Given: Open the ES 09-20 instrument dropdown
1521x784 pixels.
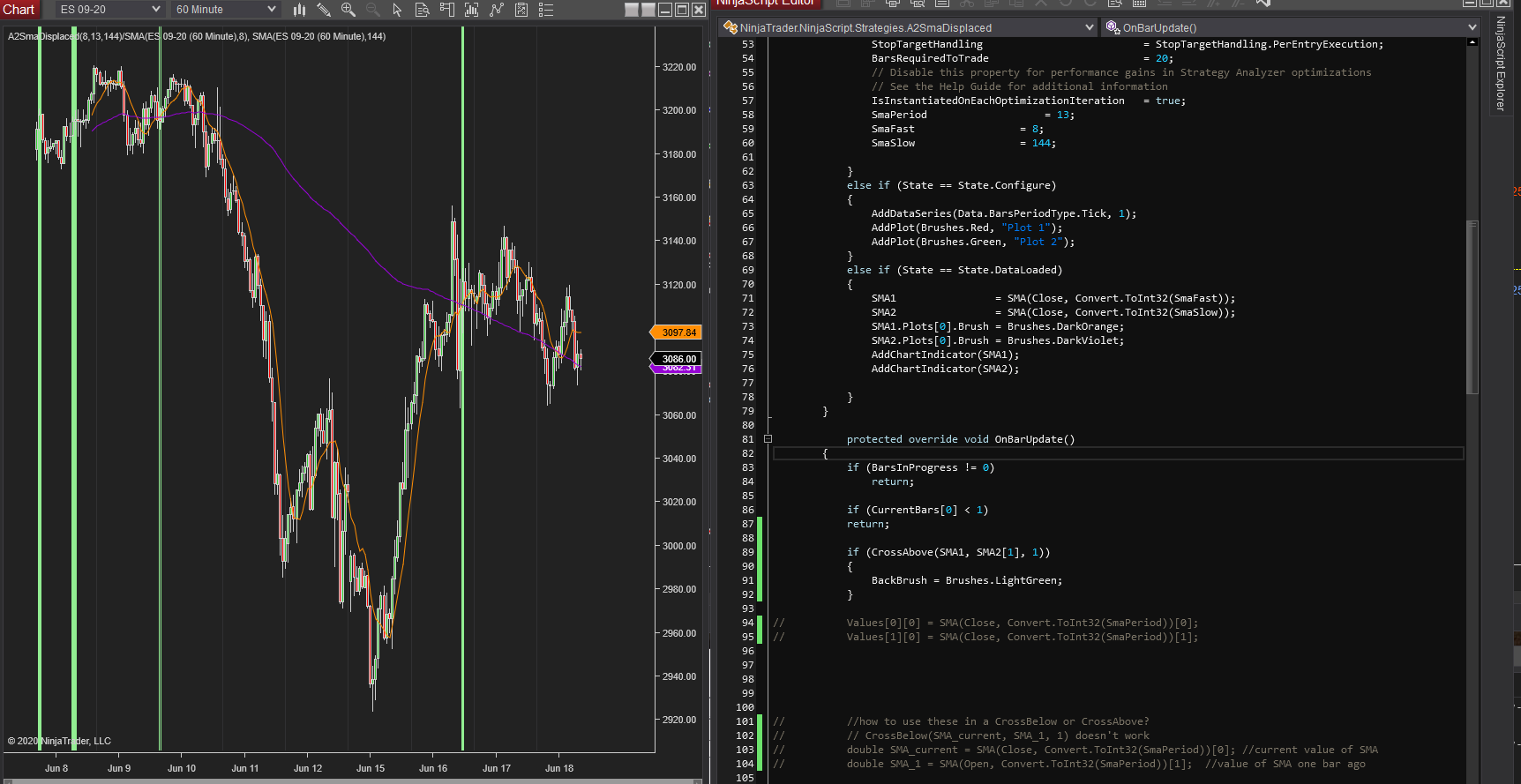Looking at the screenshot, I should click(110, 10).
